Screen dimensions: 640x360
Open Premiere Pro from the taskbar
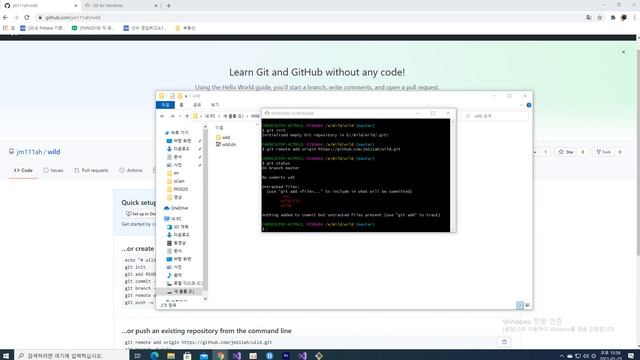(286, 356)
